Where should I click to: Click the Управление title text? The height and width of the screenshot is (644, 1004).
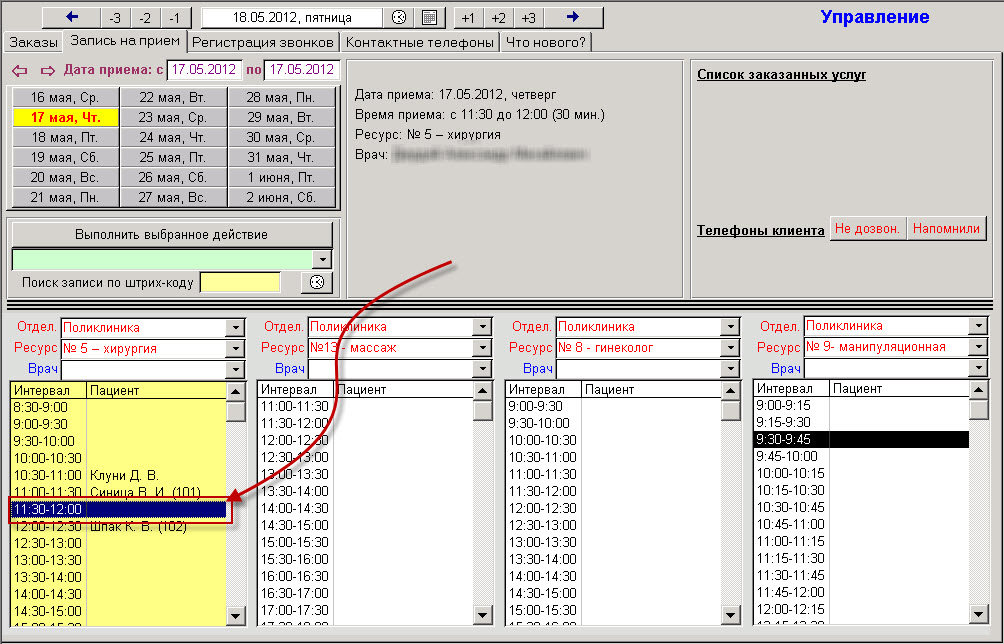[x=875, y=17]
